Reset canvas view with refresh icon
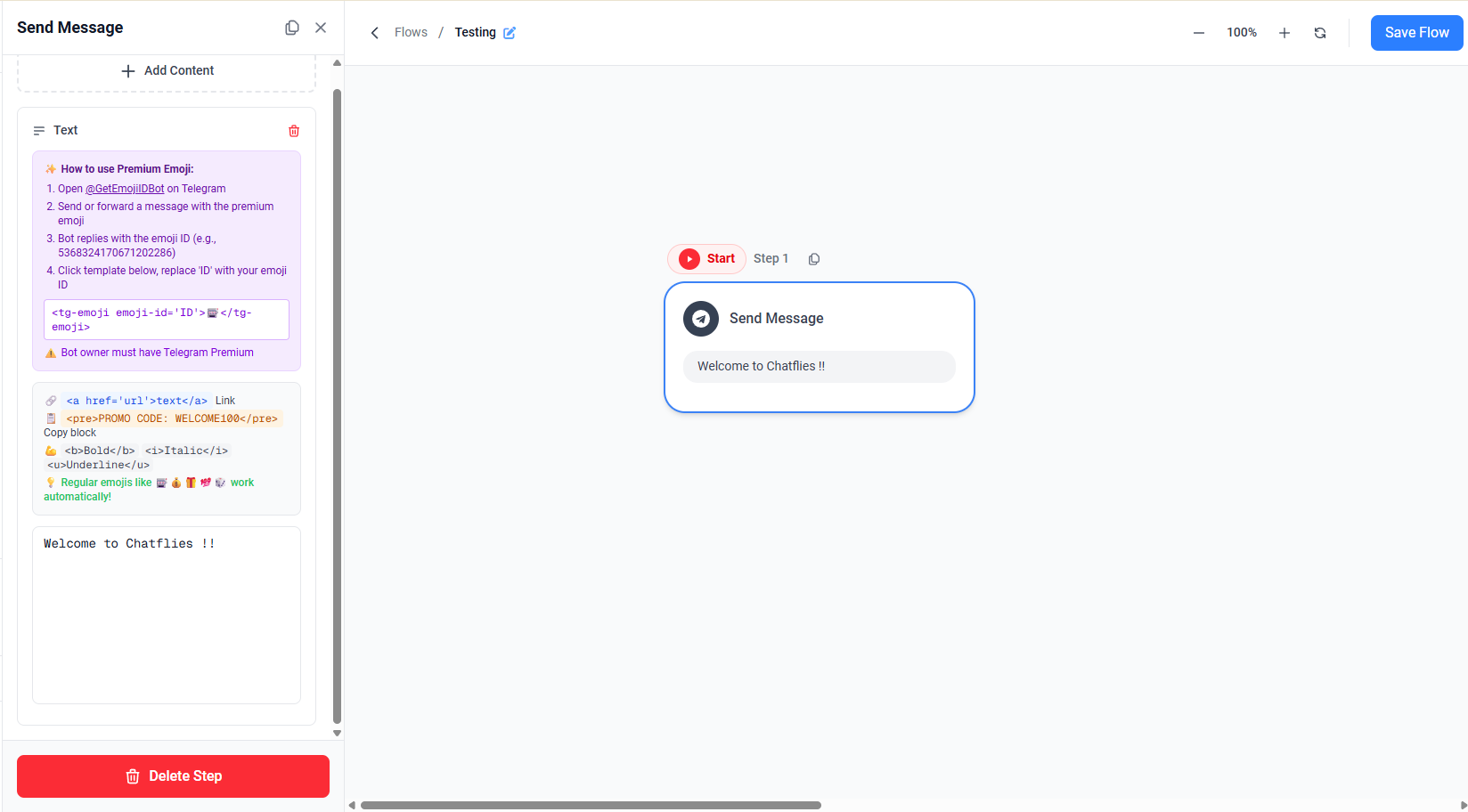The width and height of the screenshot is (1468, 812). 1320,33
